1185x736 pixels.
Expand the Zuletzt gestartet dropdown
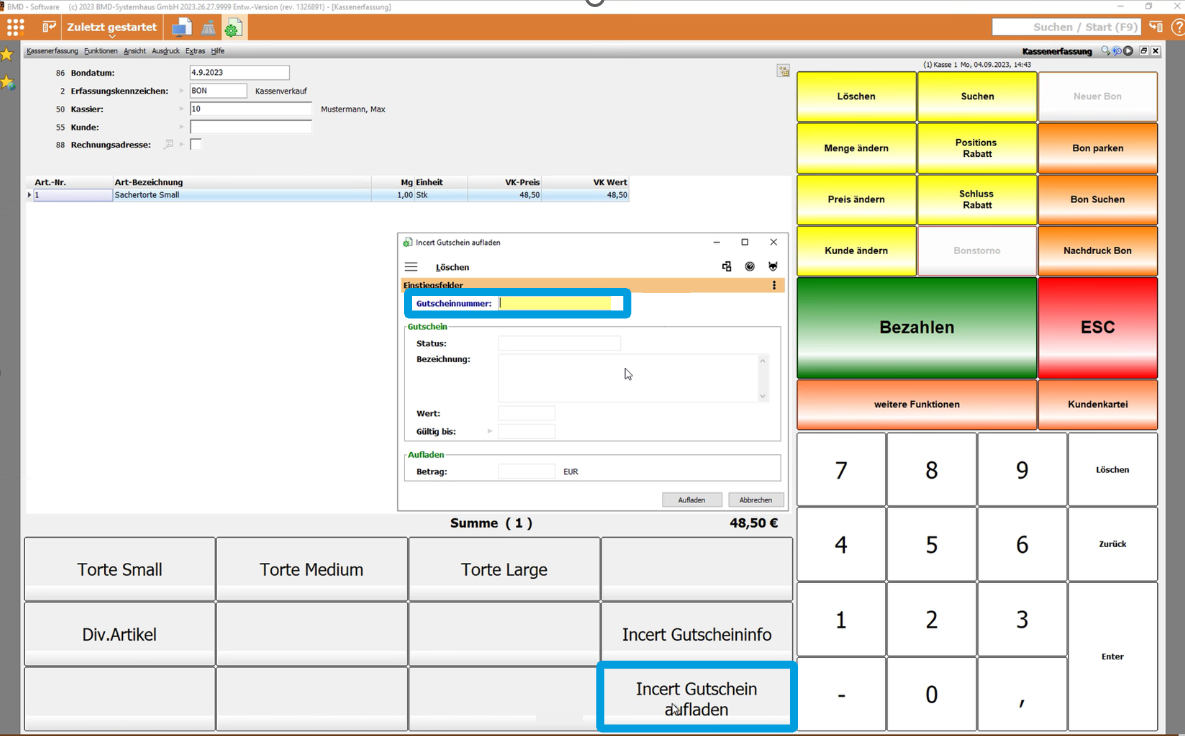[112, 28]
